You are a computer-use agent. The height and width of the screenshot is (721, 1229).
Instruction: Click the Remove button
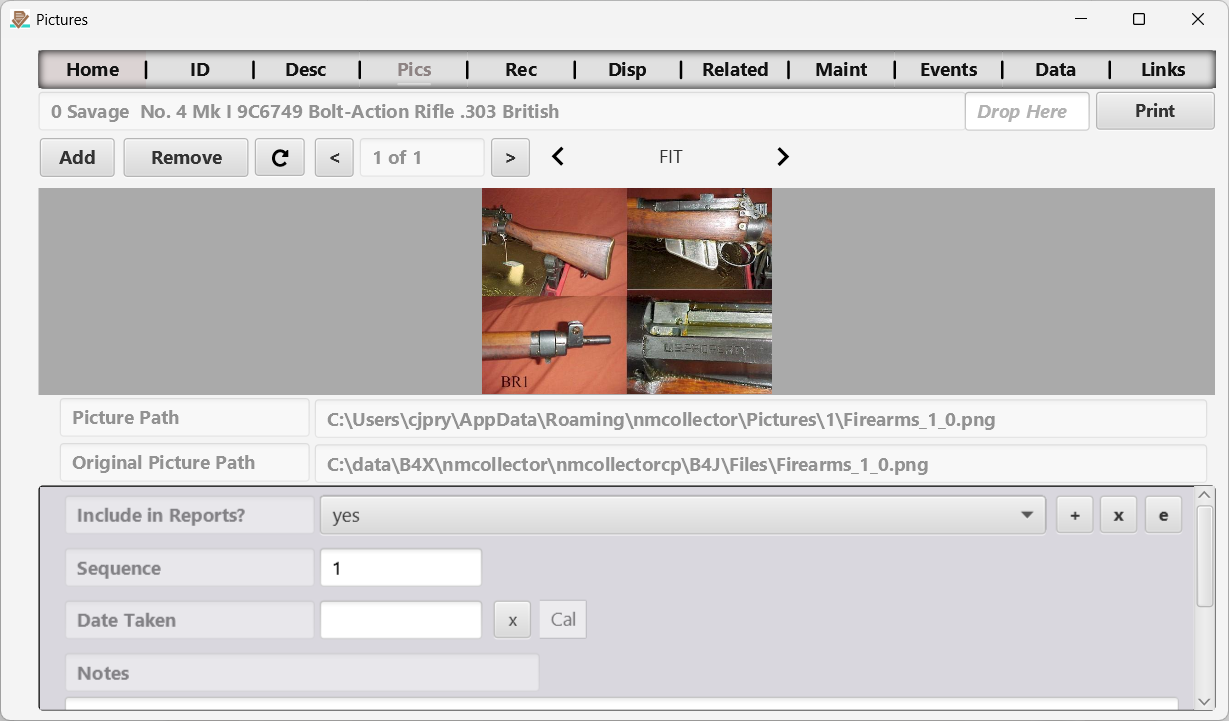tap(186, 157)
